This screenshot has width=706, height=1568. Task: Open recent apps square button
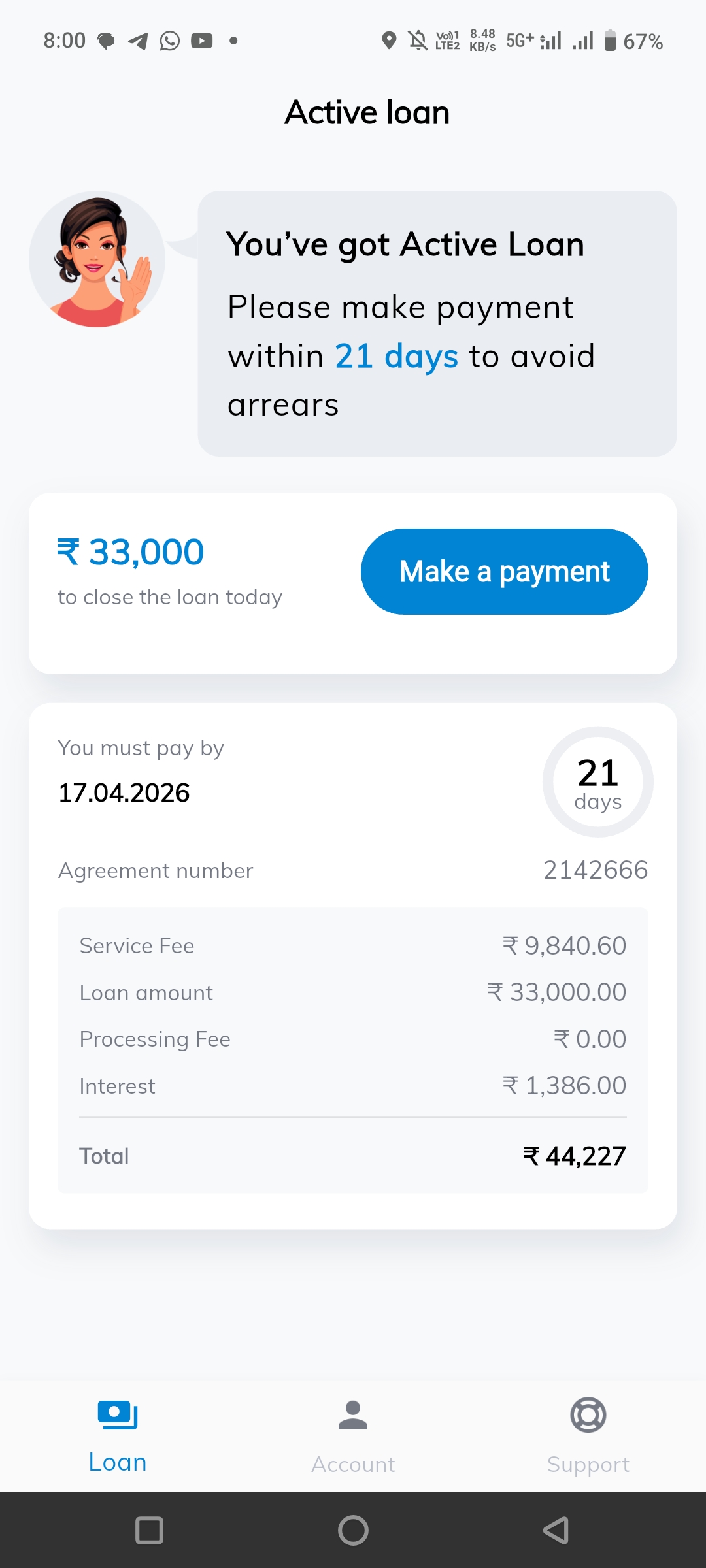149,1530
